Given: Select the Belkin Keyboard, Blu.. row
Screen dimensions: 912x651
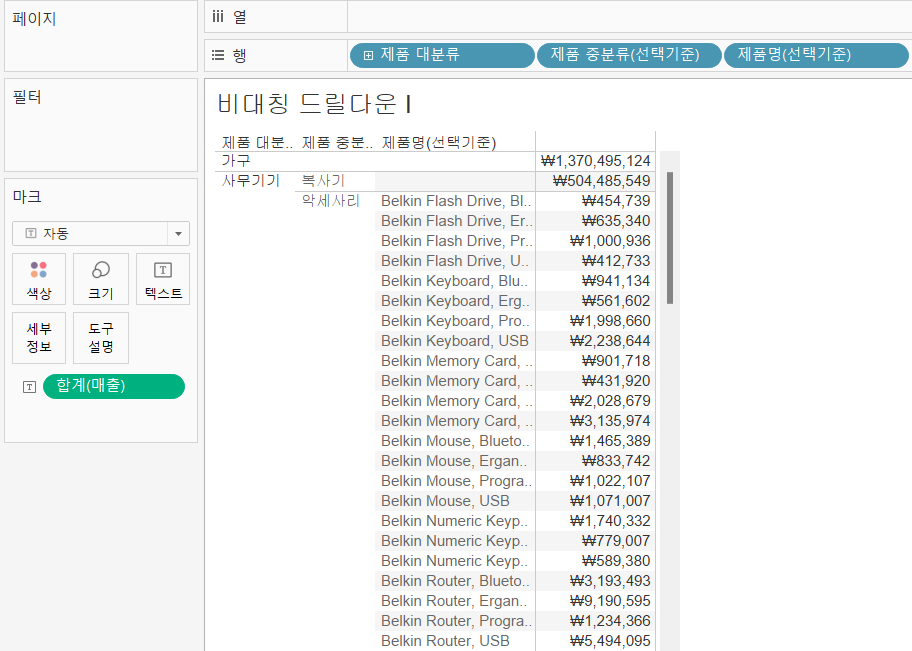Looking at the screenshot, I should coord(455,281).
